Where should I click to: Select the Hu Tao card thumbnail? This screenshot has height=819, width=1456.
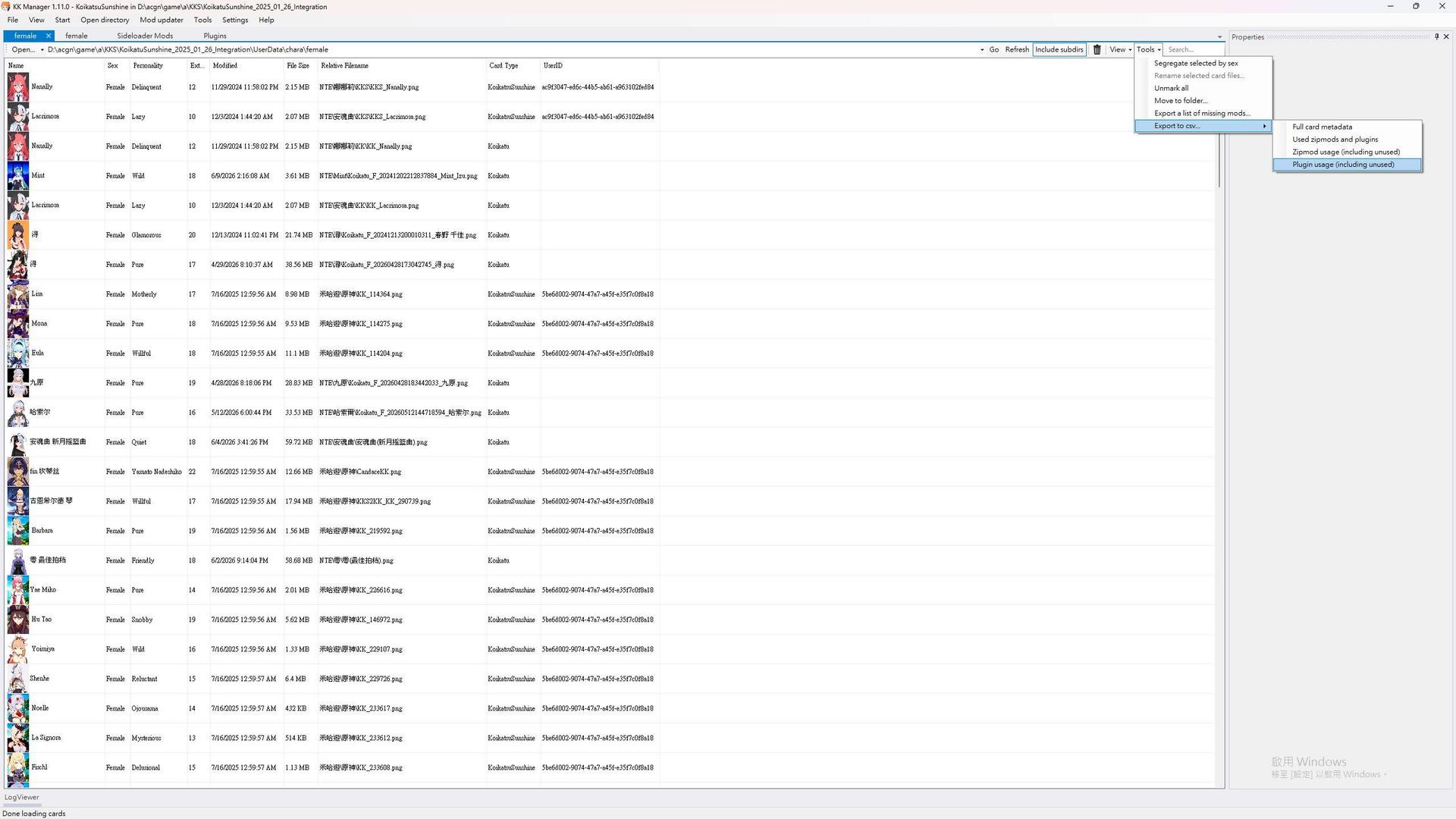tap(18, 620)
